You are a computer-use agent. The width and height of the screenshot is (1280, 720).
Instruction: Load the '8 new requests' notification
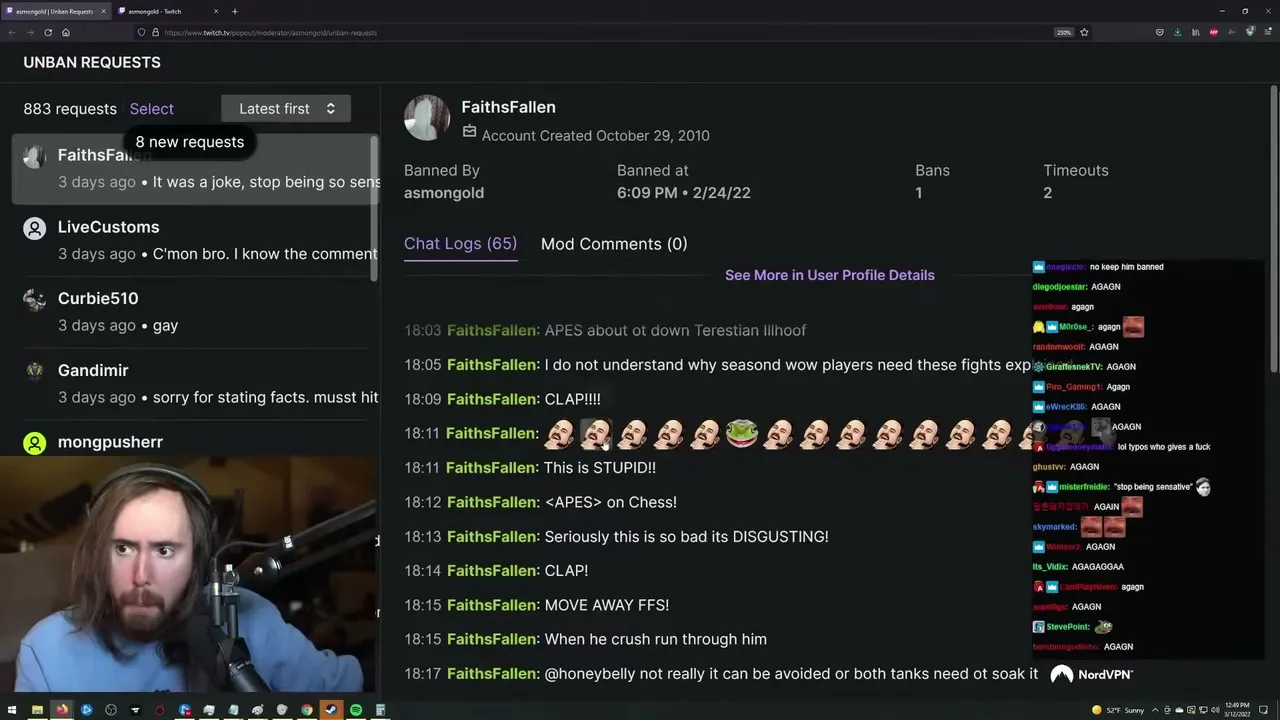tap(190, 142)
